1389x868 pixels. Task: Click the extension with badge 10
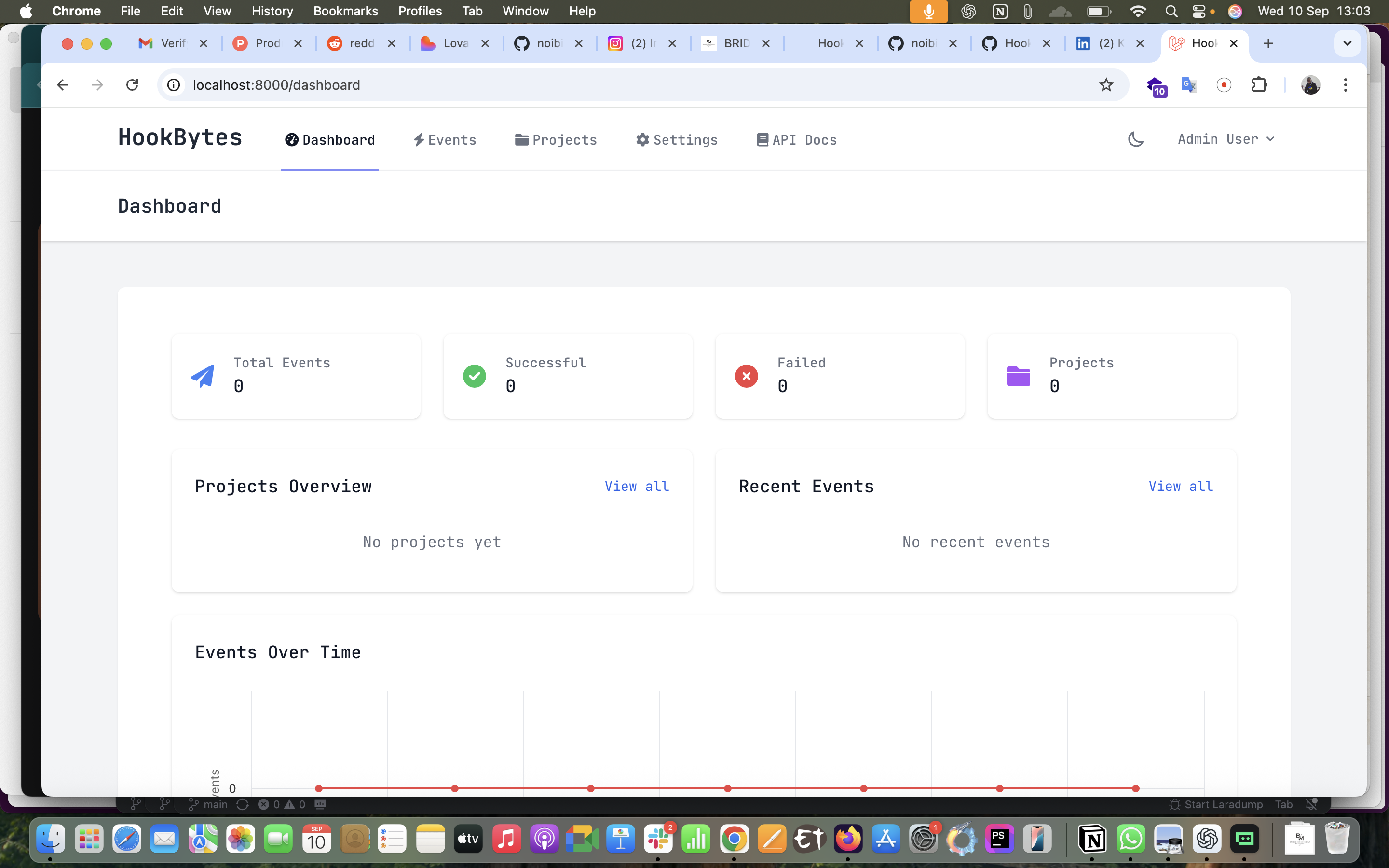(1156, 87)
